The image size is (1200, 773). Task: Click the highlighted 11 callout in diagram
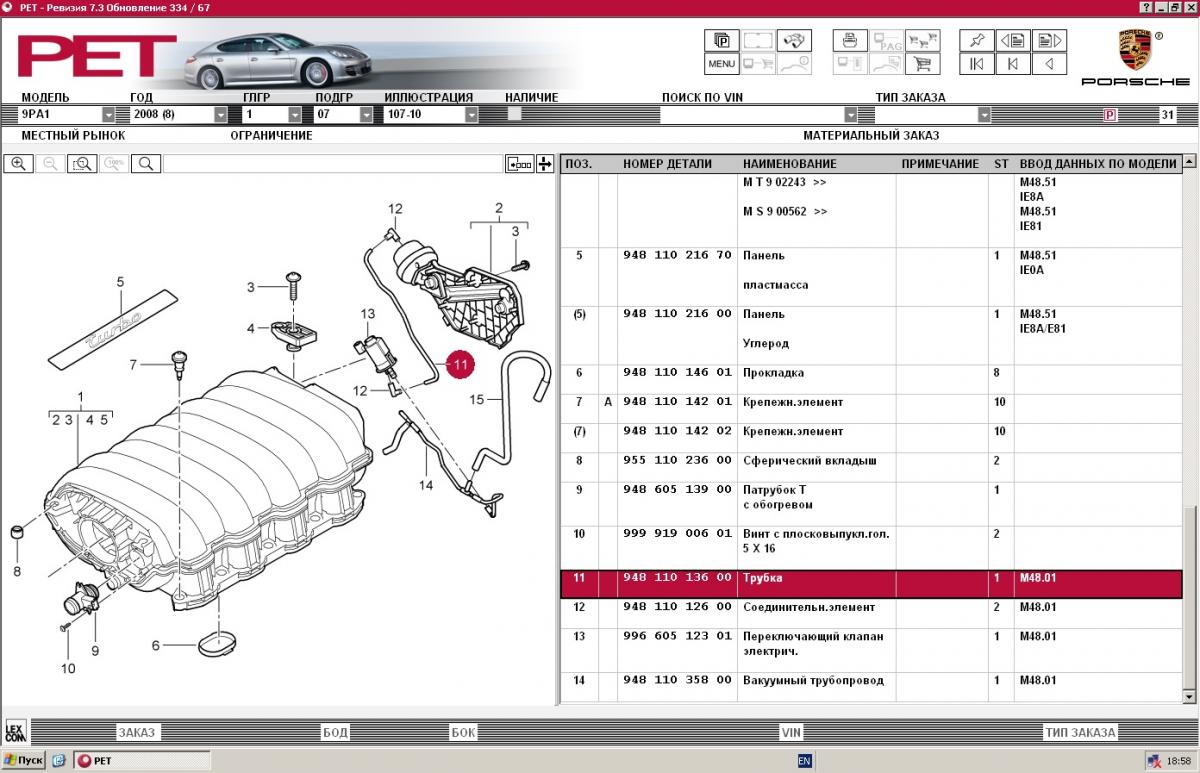[x=460, y=366]
